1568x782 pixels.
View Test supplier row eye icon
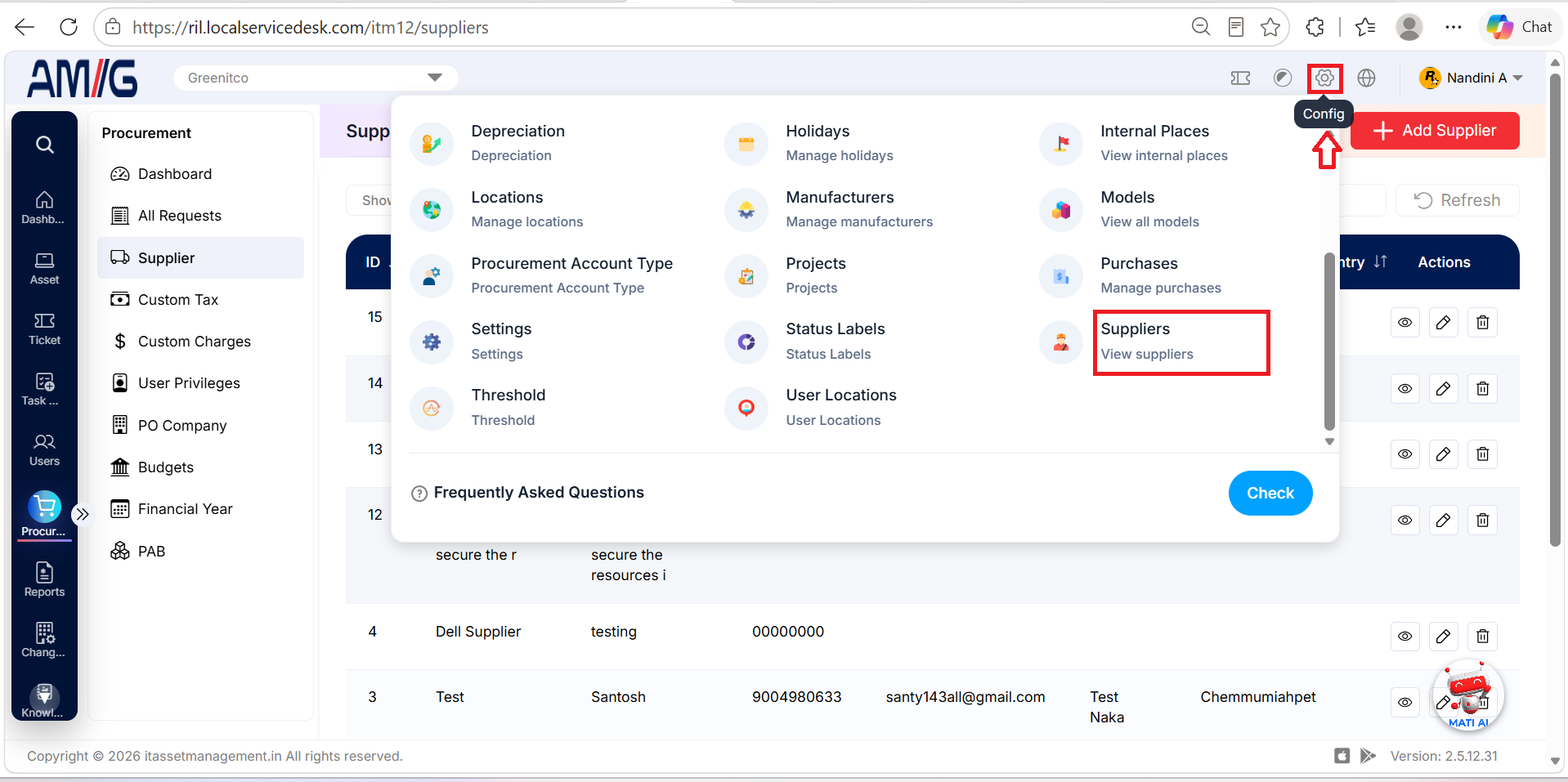point(1405,703)
